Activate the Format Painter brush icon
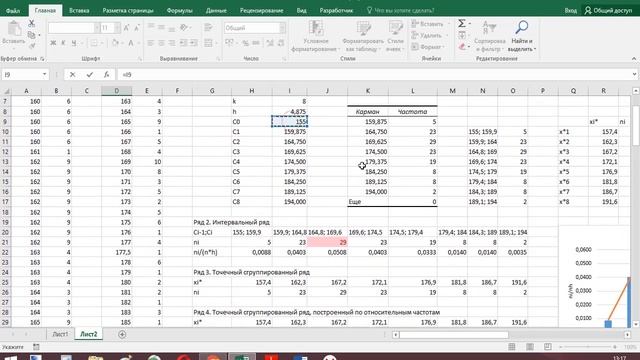Viewport: 640px width, 360px height. (x=31, y=46)
